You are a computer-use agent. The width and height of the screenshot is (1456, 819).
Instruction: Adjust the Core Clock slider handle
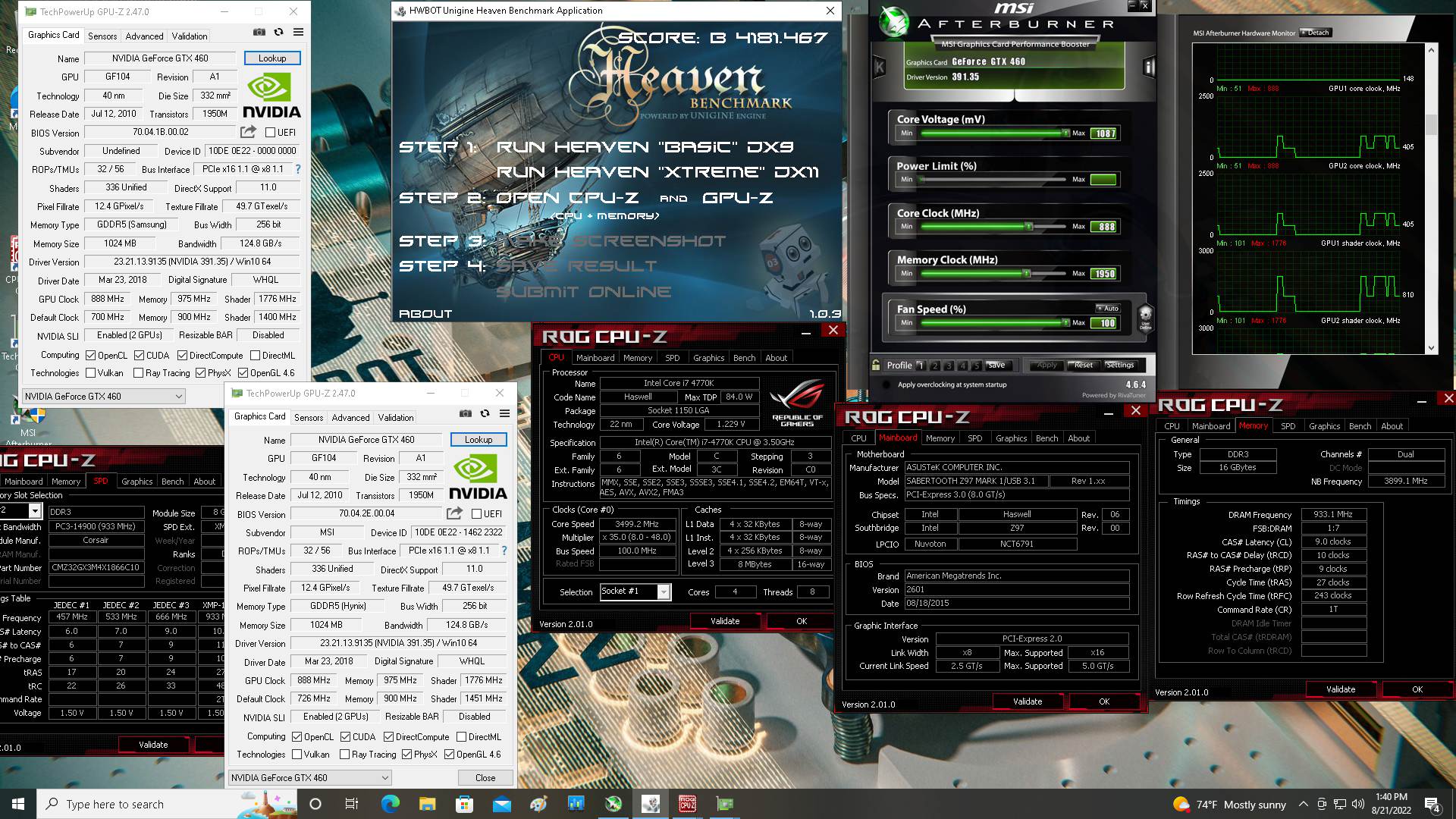click(1028, 226)
